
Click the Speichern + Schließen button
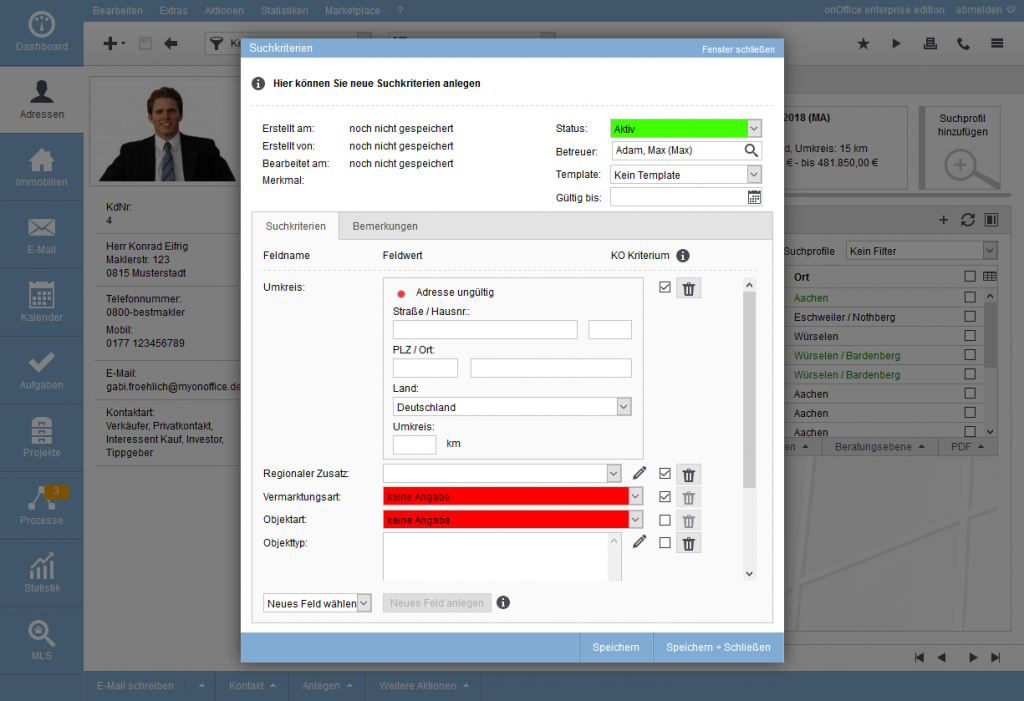click(x=718, y=647)
